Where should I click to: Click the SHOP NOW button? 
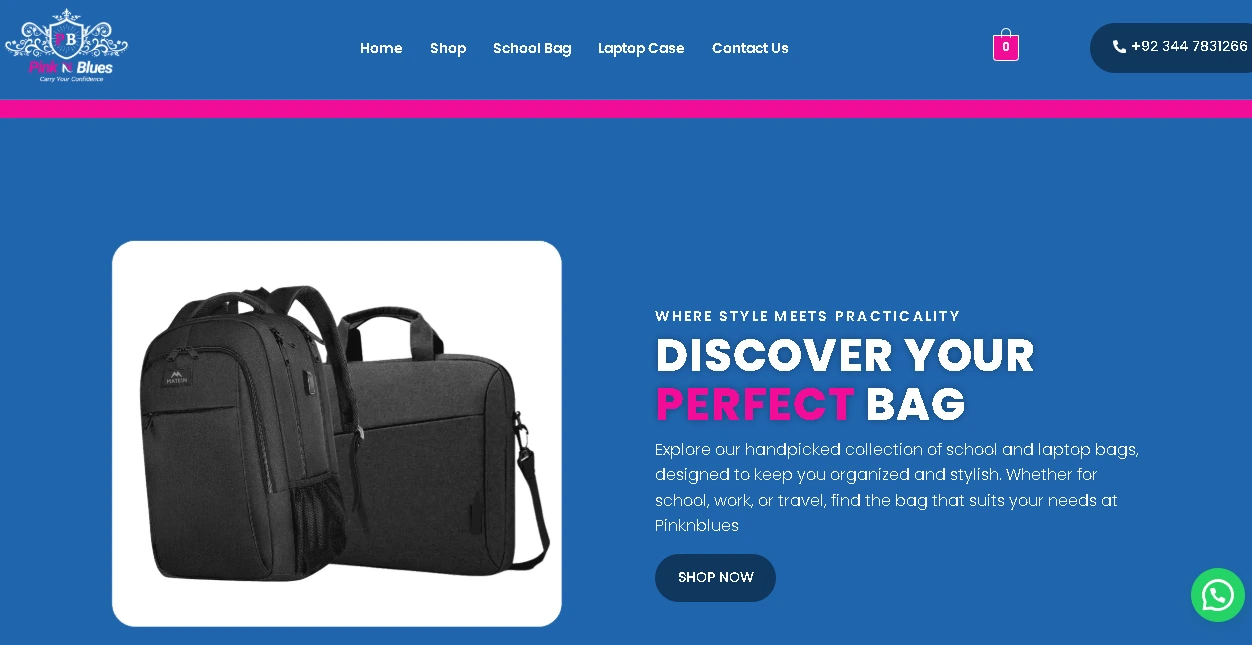pos(715,578)
